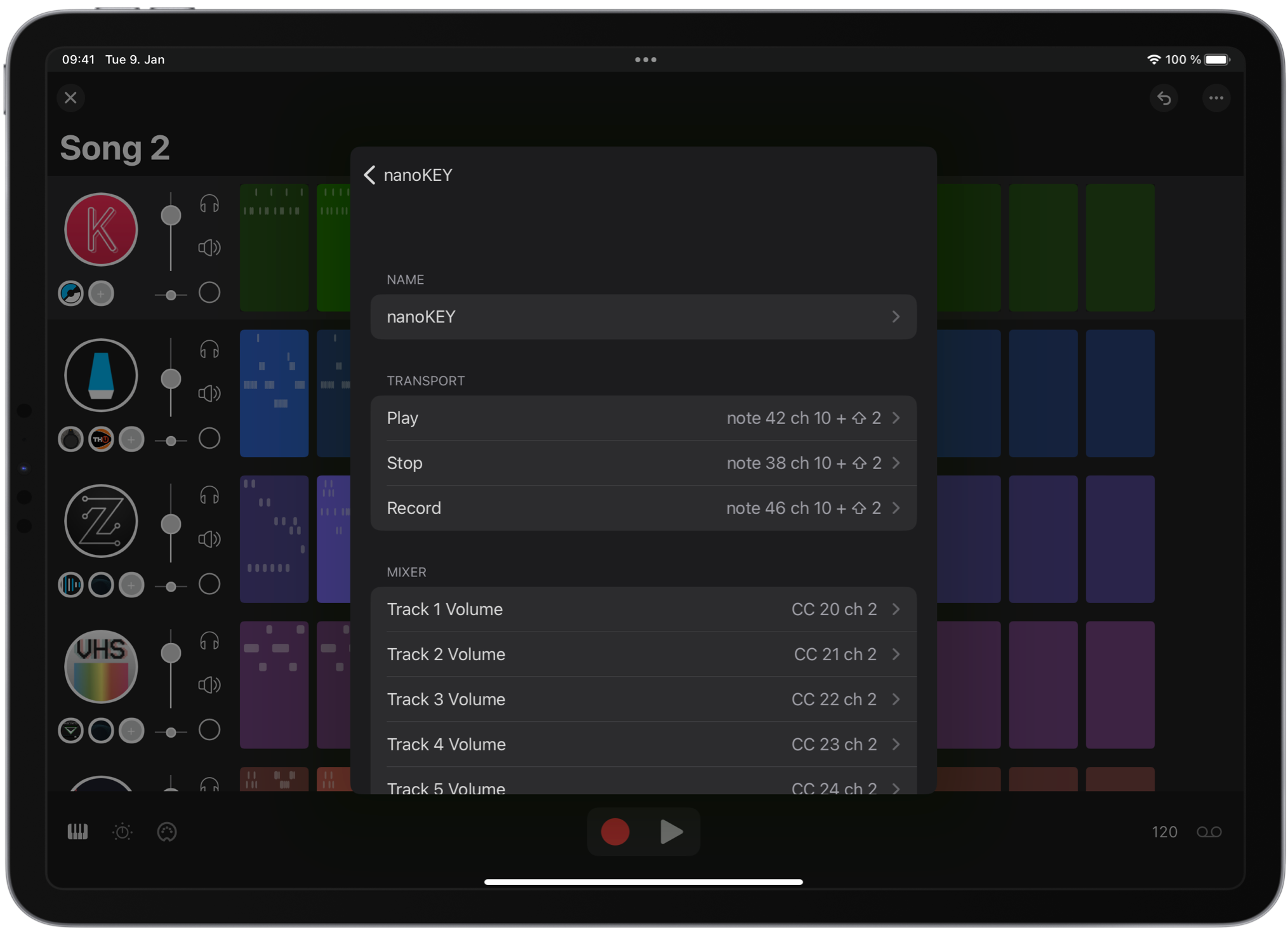Click the Z track pan slider
Screen dimensions: 1288x930
coord(171,587)
